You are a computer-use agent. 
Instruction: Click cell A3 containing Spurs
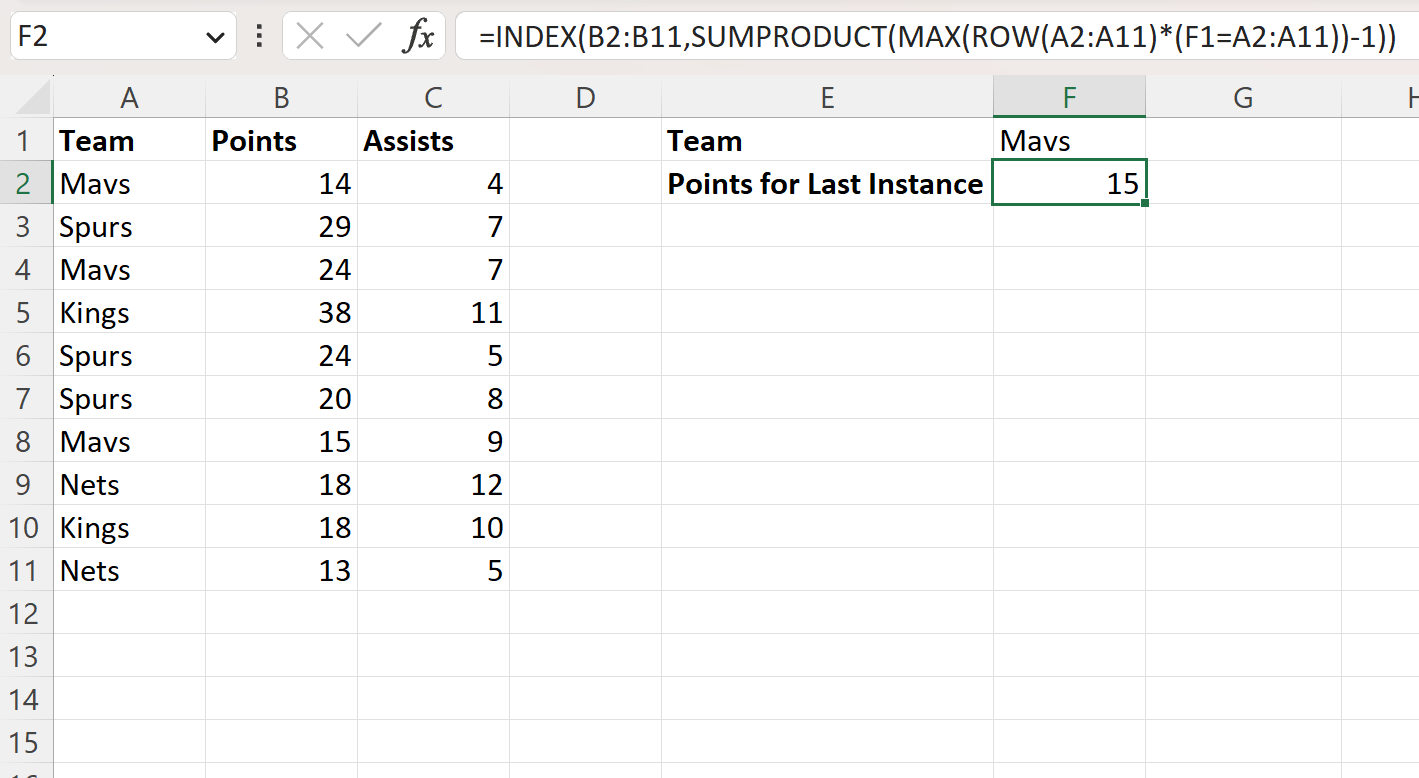click(129, 226)
